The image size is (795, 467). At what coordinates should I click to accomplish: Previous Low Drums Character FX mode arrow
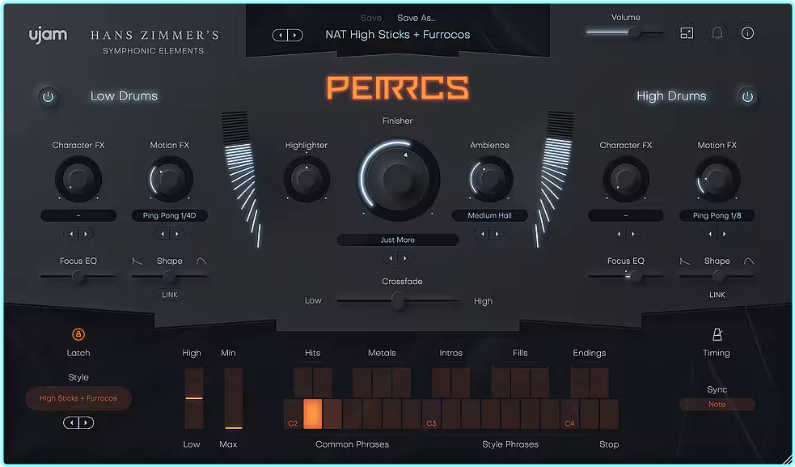coord(71,234)
